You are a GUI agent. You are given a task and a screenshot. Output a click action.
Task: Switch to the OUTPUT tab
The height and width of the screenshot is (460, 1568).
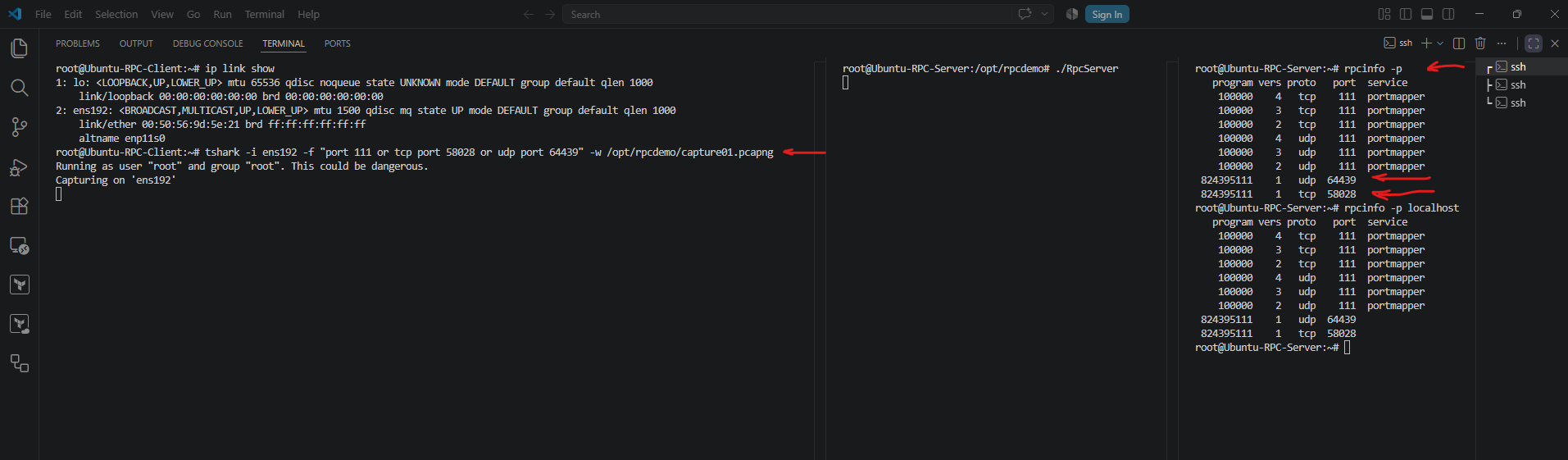[x=136, y=43]
